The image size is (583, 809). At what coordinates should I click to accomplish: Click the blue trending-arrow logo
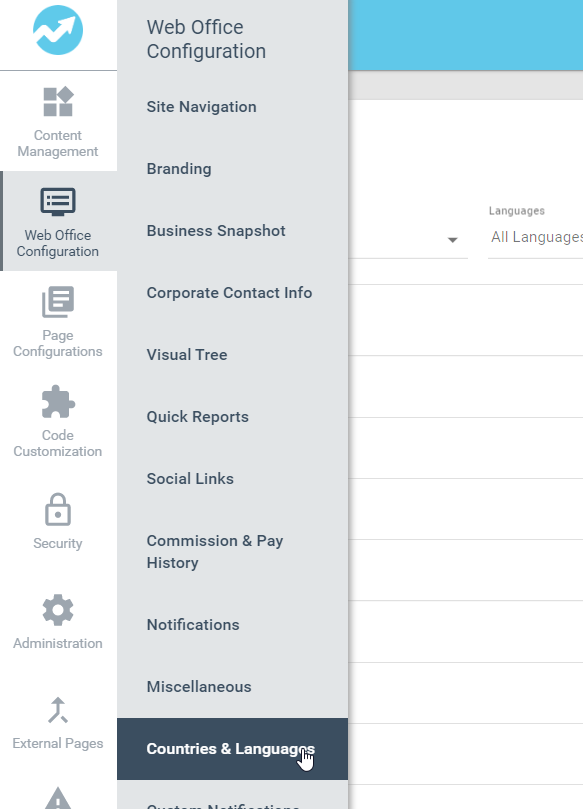[58, 30]
